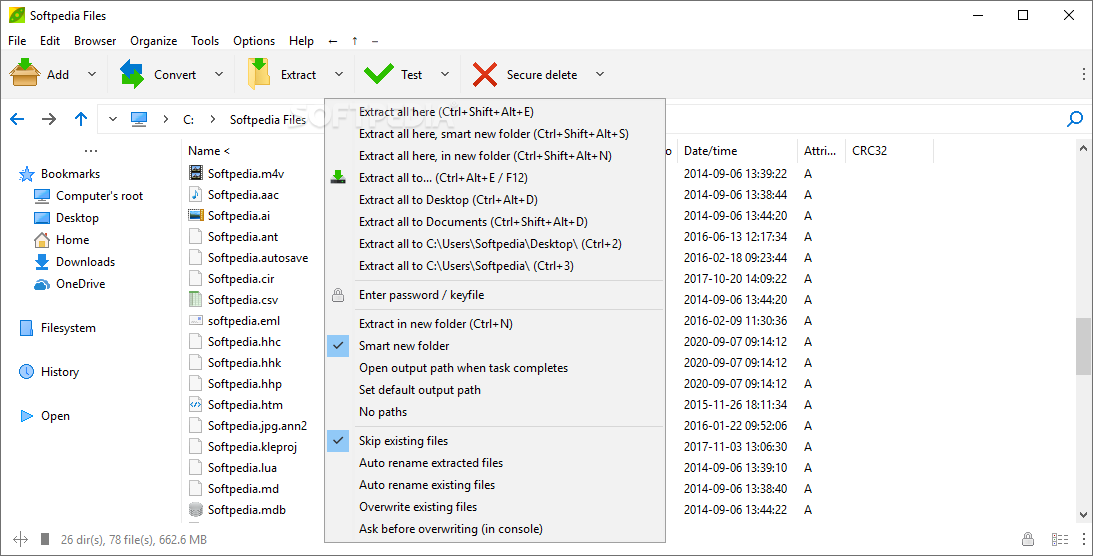Click the sidebar ellipsis above Bookmarks
Image resolution: width=1093 pixels, height=556 pixels.
click(91, 151)
